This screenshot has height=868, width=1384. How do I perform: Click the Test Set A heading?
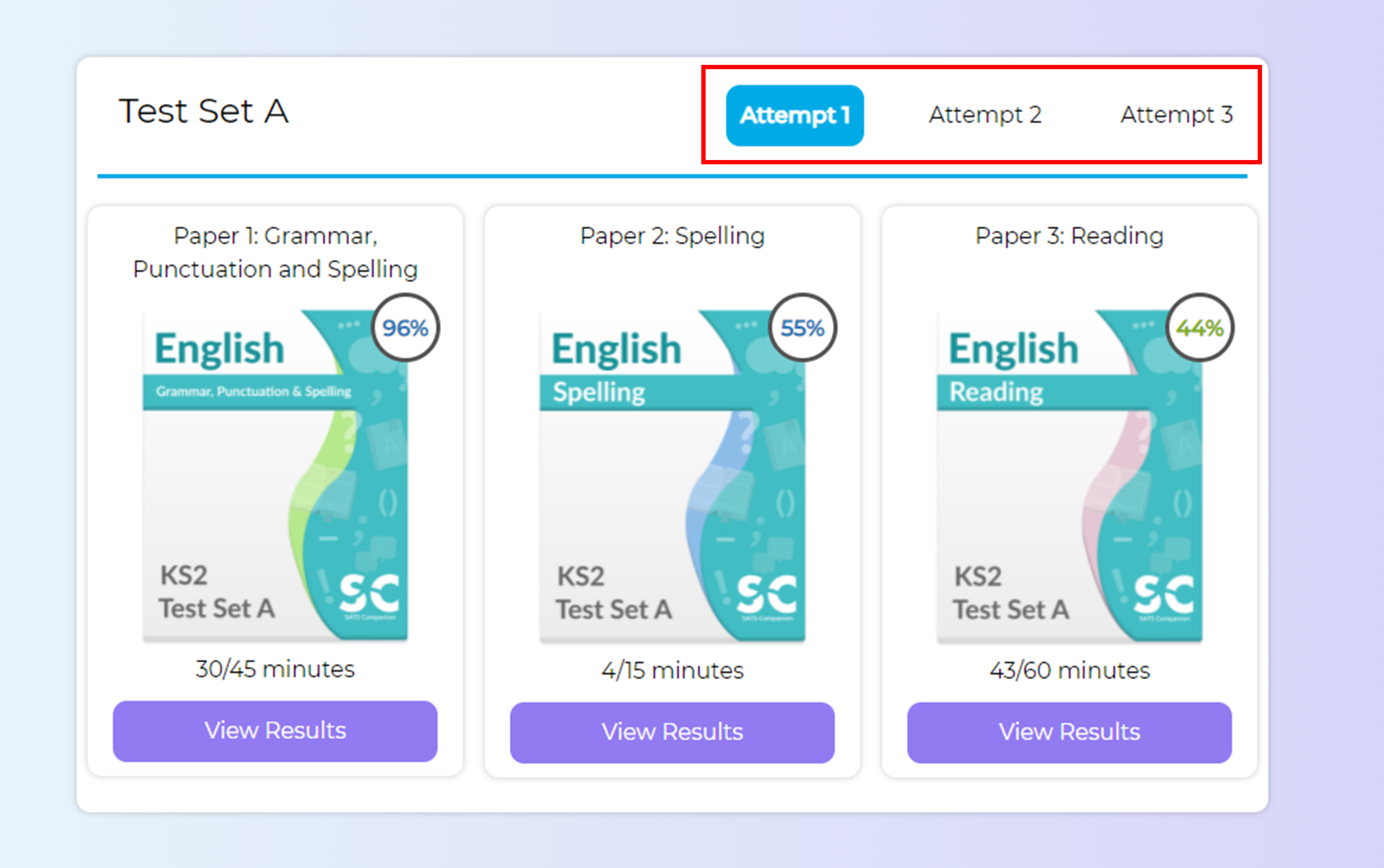coord(203,112)
